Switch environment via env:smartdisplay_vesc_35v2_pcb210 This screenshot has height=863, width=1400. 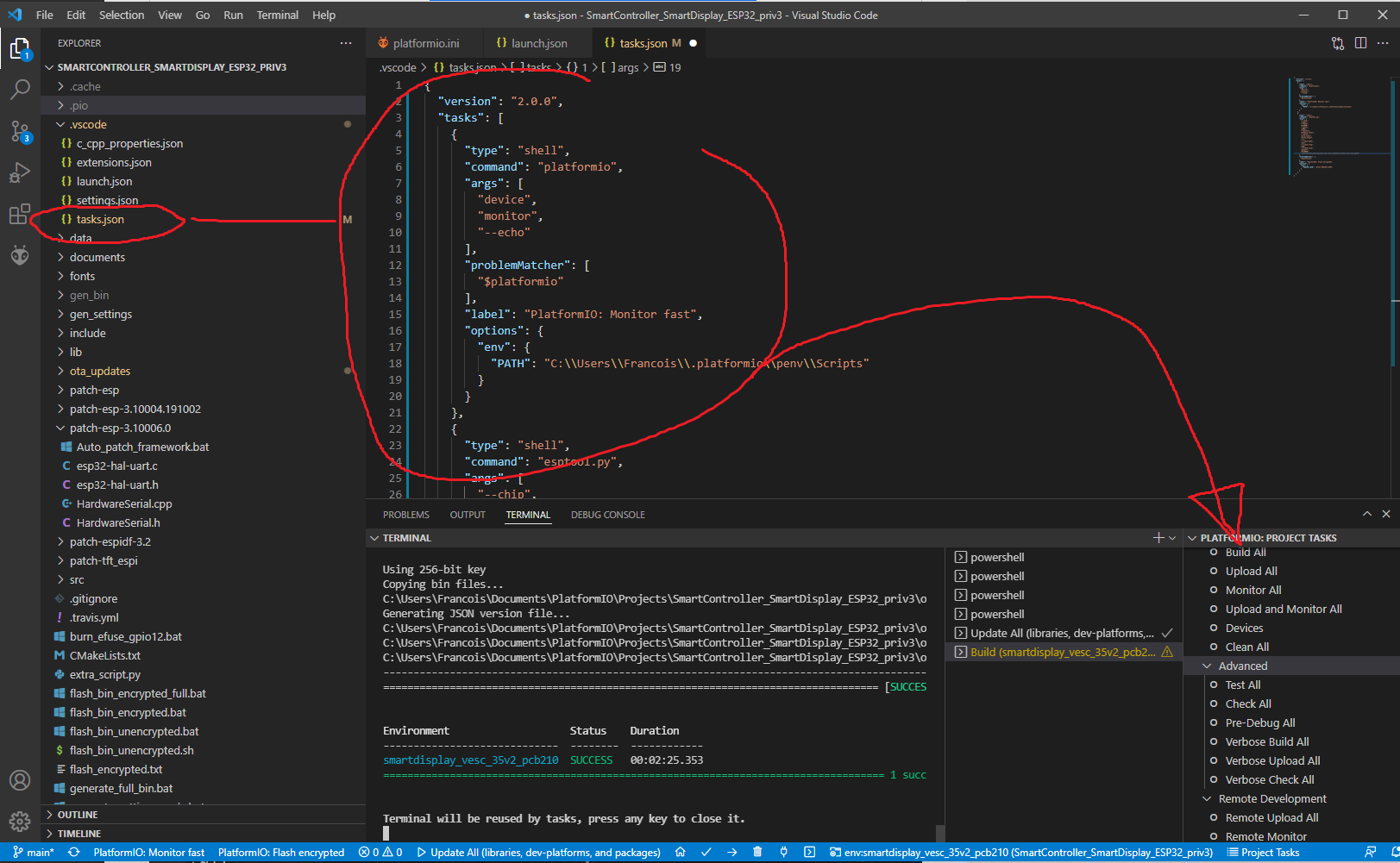(x=1020, y=852)
